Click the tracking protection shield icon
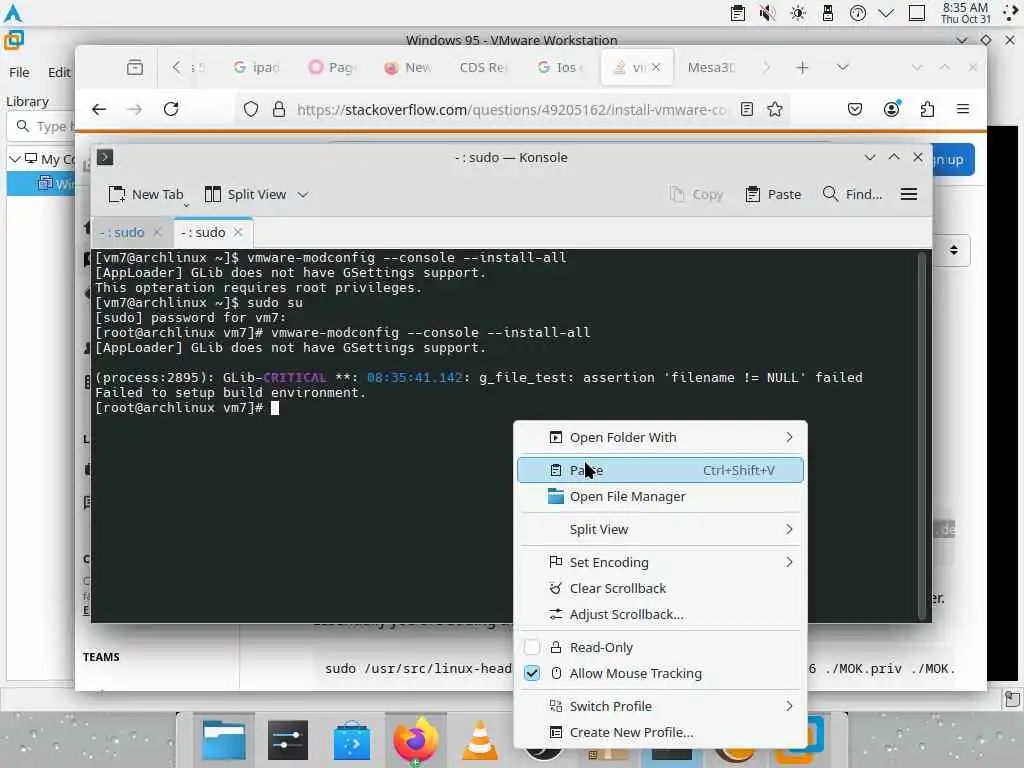This screenshot has width=1024, height=768. click(251, 109)
